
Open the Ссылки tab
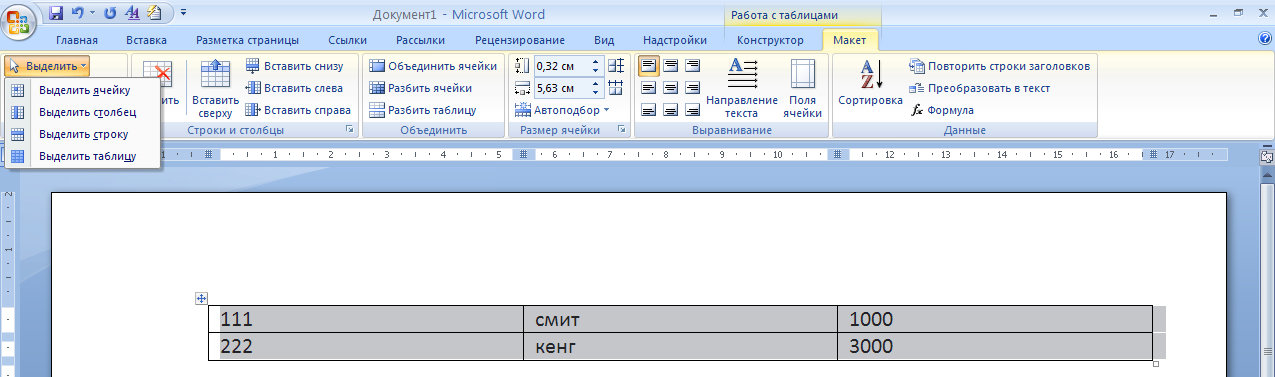tap(347, 40)
